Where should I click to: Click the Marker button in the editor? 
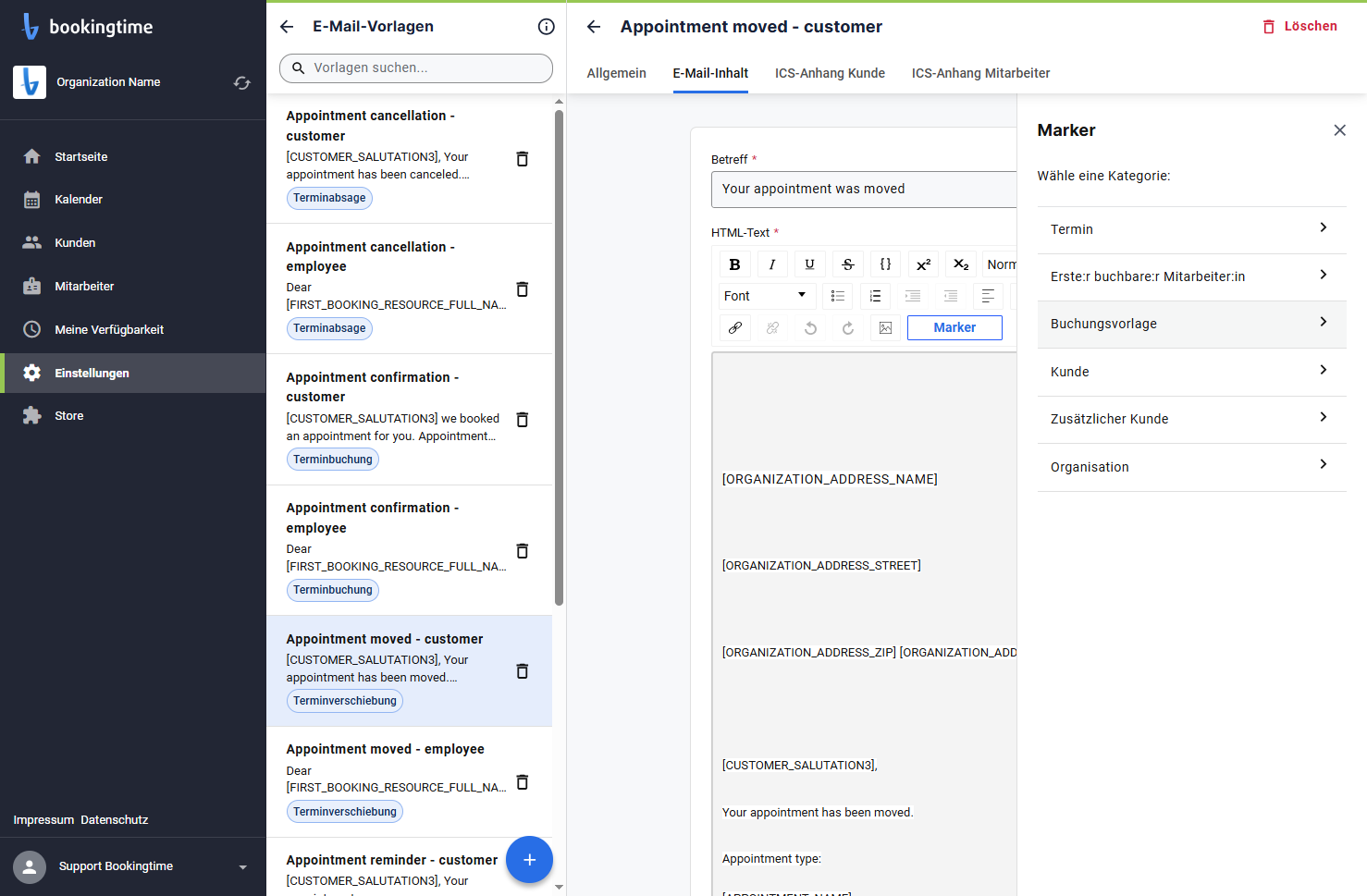click(954, 327)
